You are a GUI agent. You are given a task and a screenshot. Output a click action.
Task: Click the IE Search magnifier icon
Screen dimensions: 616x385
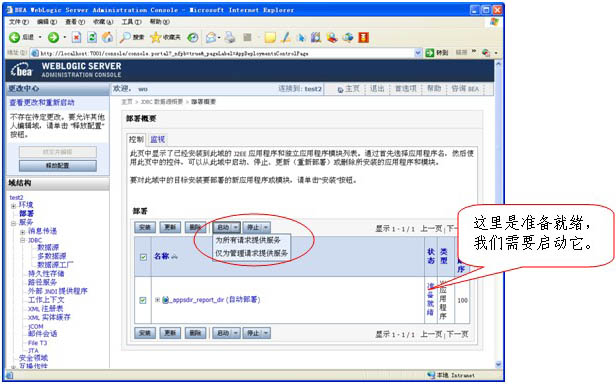125,37
